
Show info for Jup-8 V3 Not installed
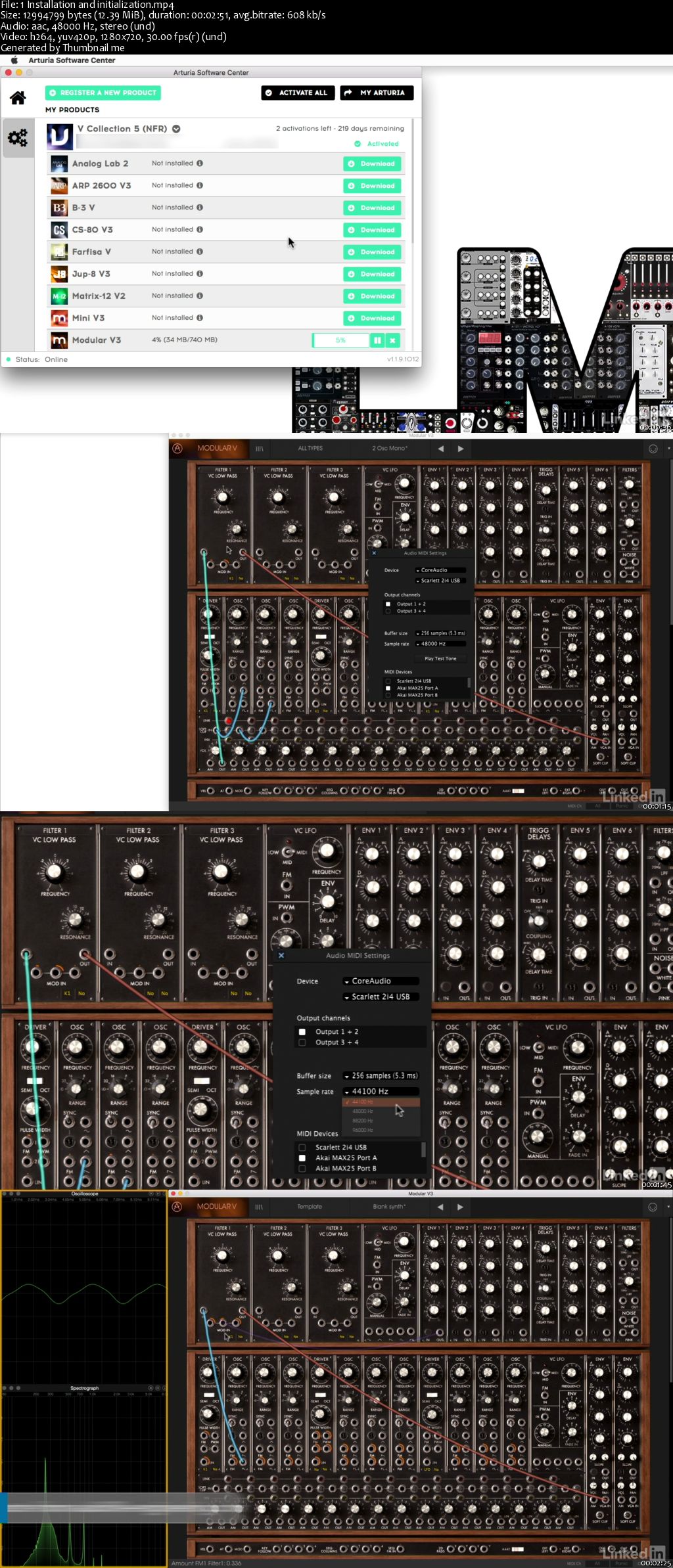click(x=200, y=273)
